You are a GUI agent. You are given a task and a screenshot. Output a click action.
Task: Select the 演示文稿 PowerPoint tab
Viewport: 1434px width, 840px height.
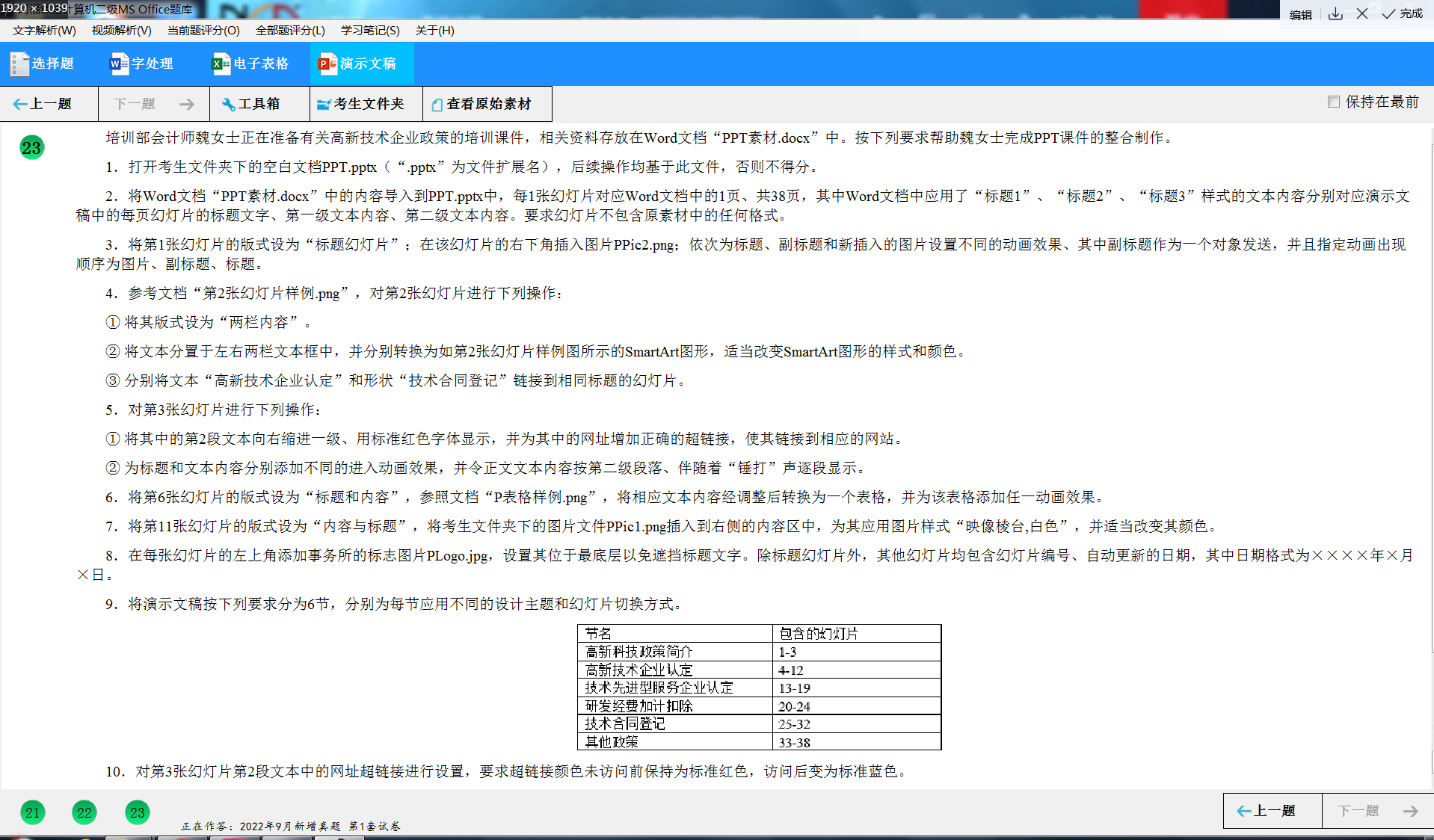[358, 64]
